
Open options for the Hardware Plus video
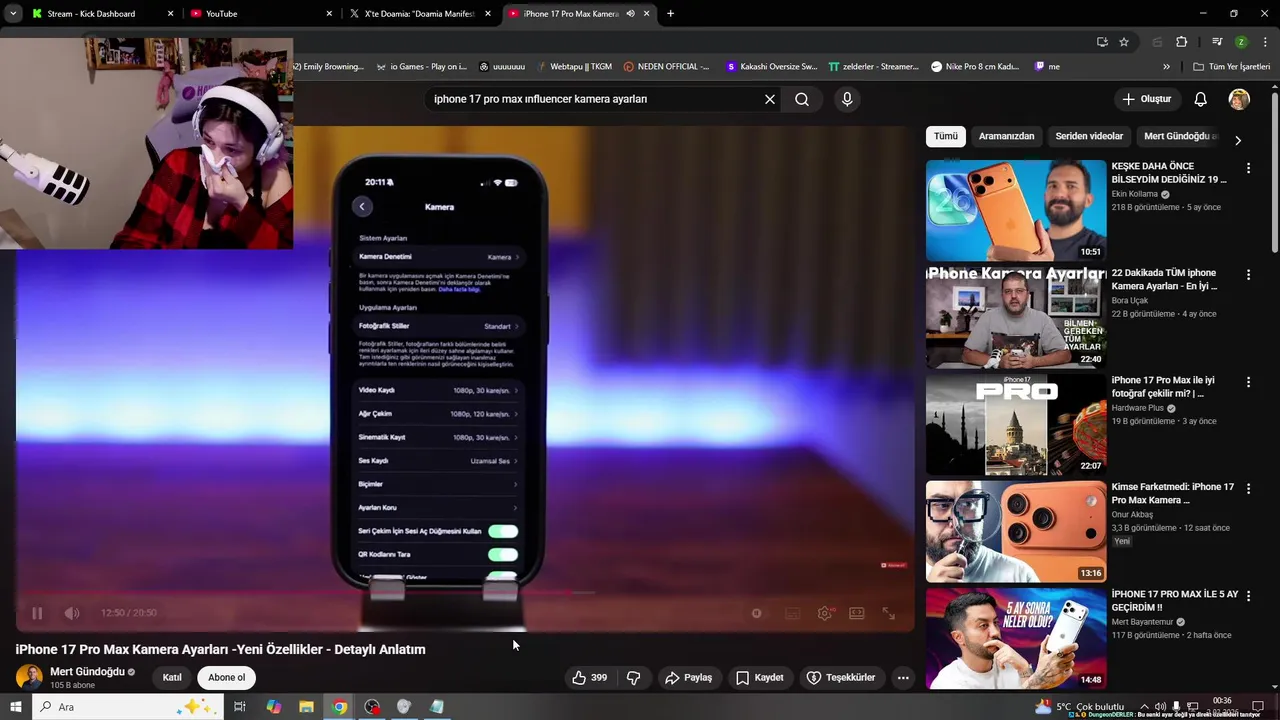[1248, 382]
